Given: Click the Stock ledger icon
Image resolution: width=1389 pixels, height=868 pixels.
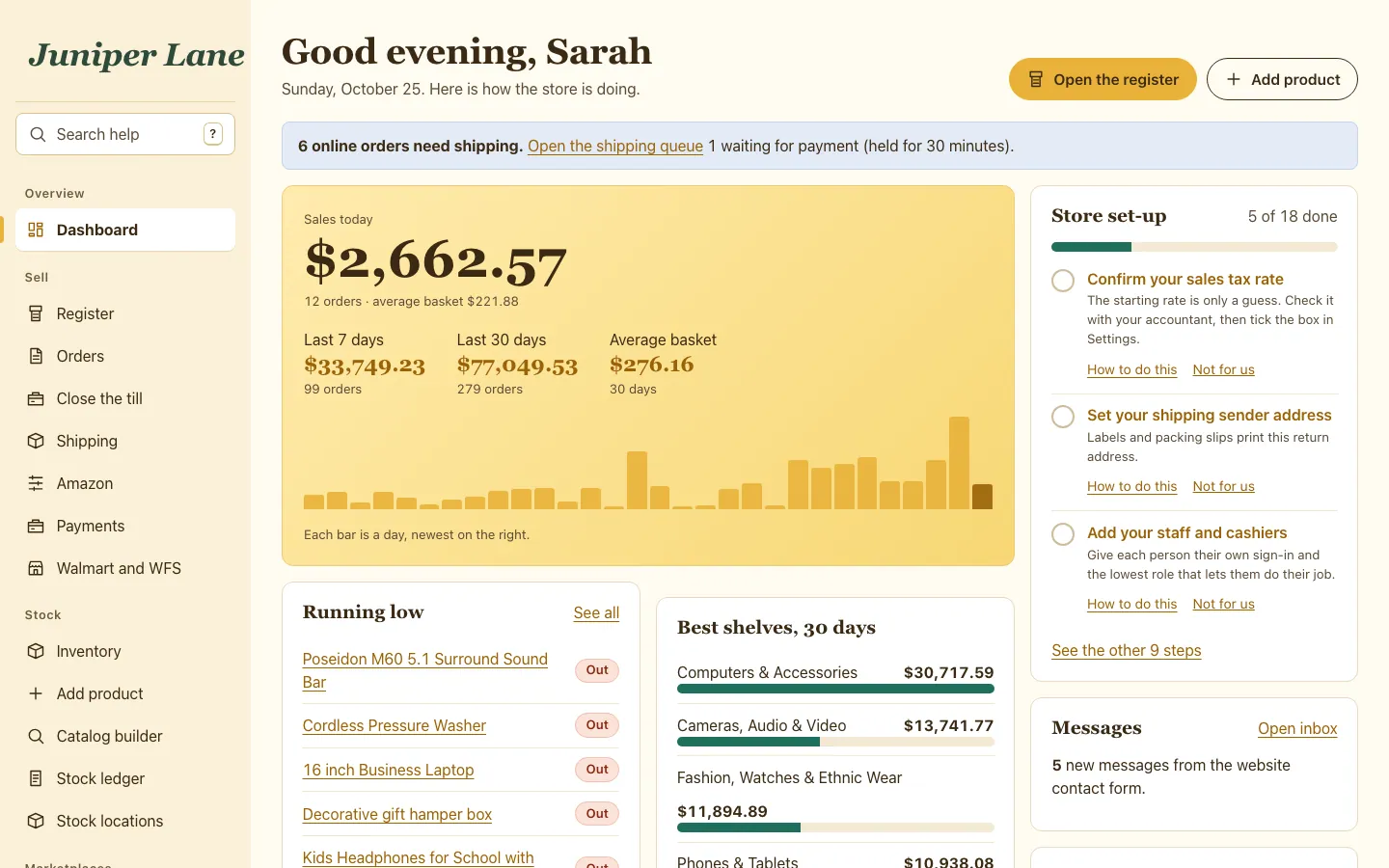Looking at the screenshot, I should 36,778.
